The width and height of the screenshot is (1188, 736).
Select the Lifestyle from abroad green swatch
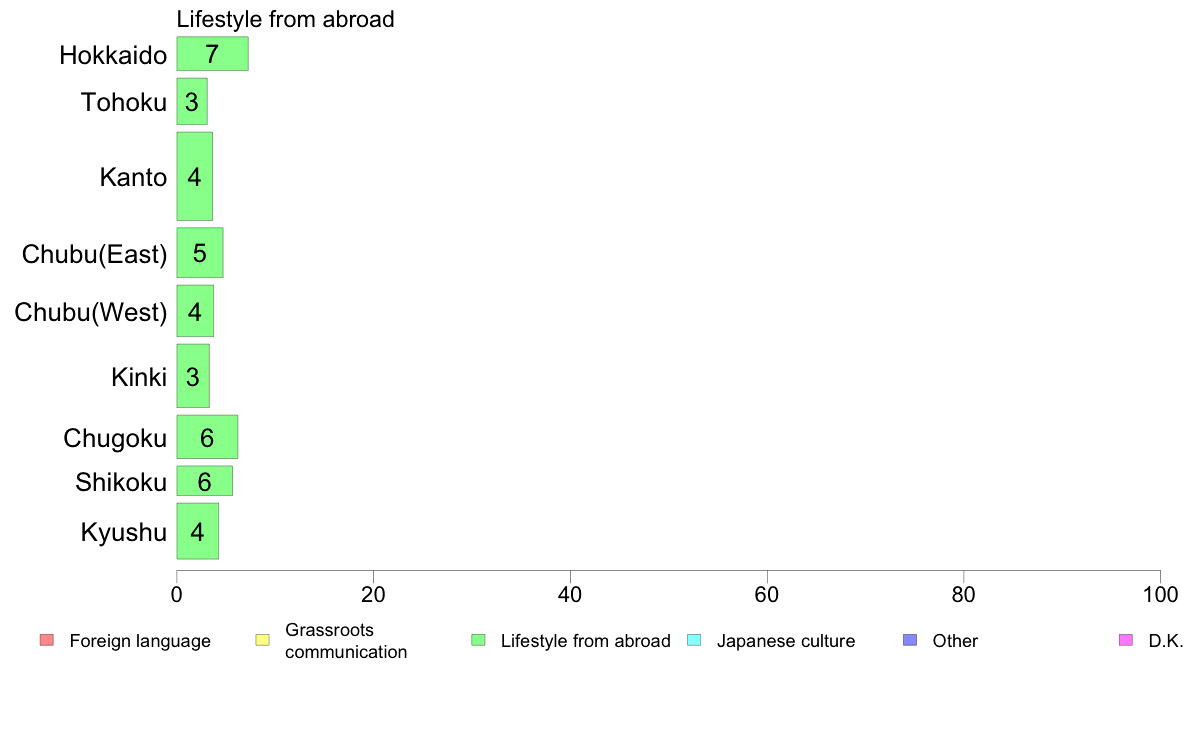tap(478, 640)
